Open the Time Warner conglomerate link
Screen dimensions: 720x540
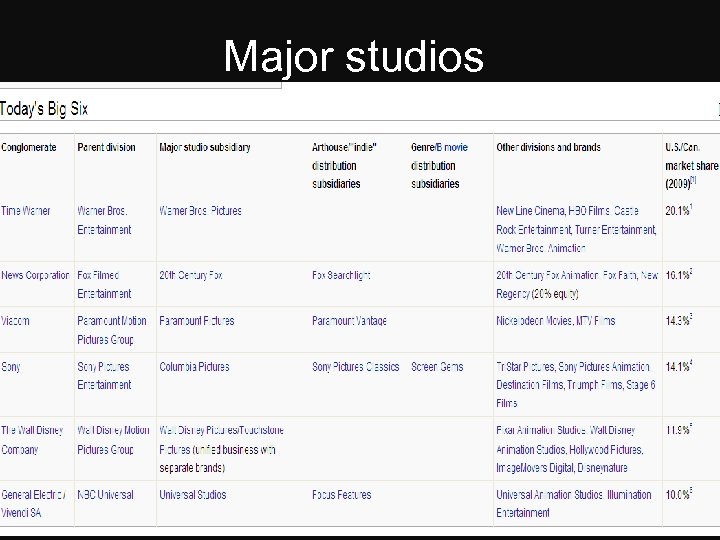26,211
